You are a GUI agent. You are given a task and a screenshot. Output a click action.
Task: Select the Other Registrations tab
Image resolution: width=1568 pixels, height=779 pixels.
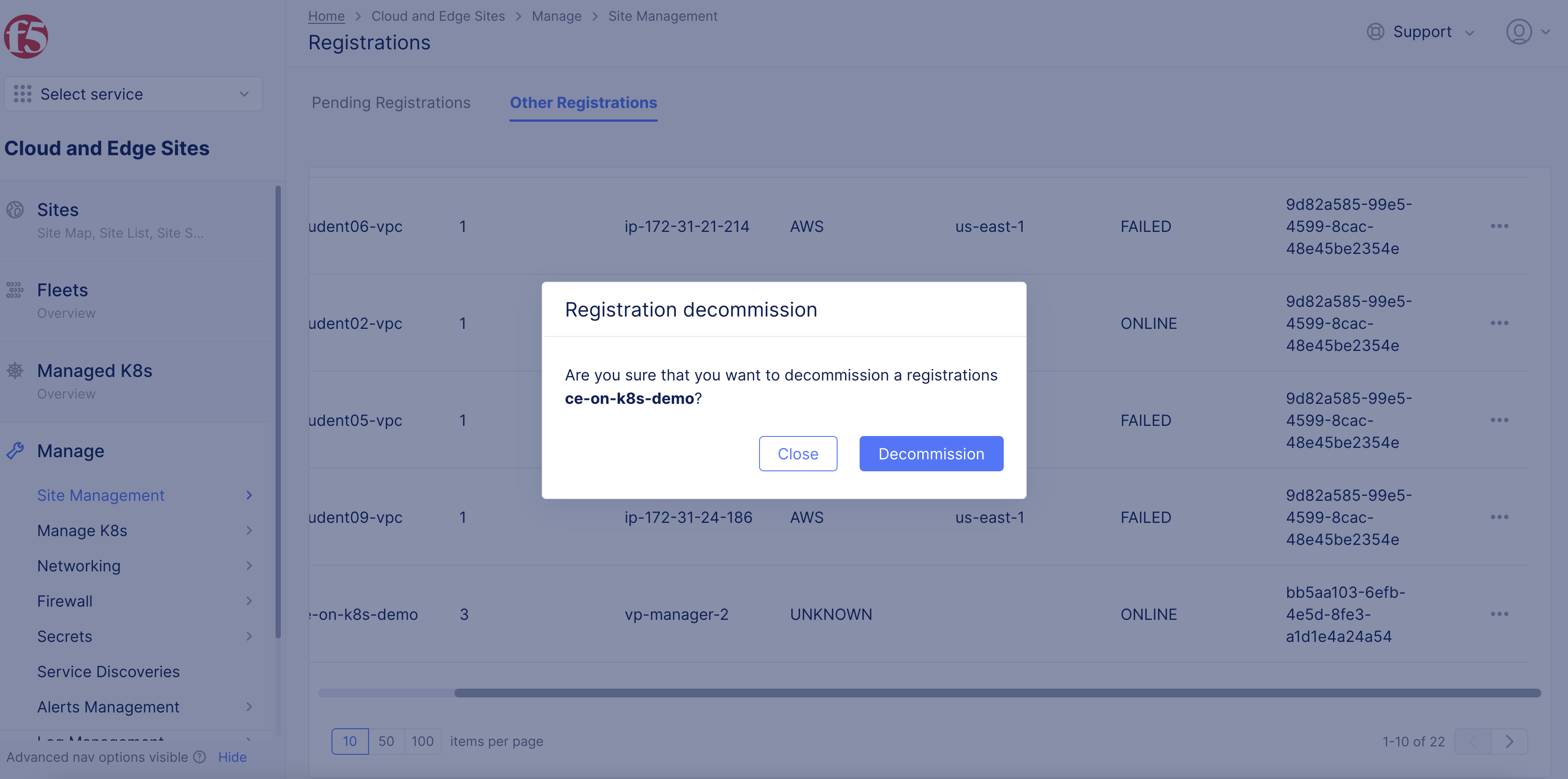tap(583, 103)
